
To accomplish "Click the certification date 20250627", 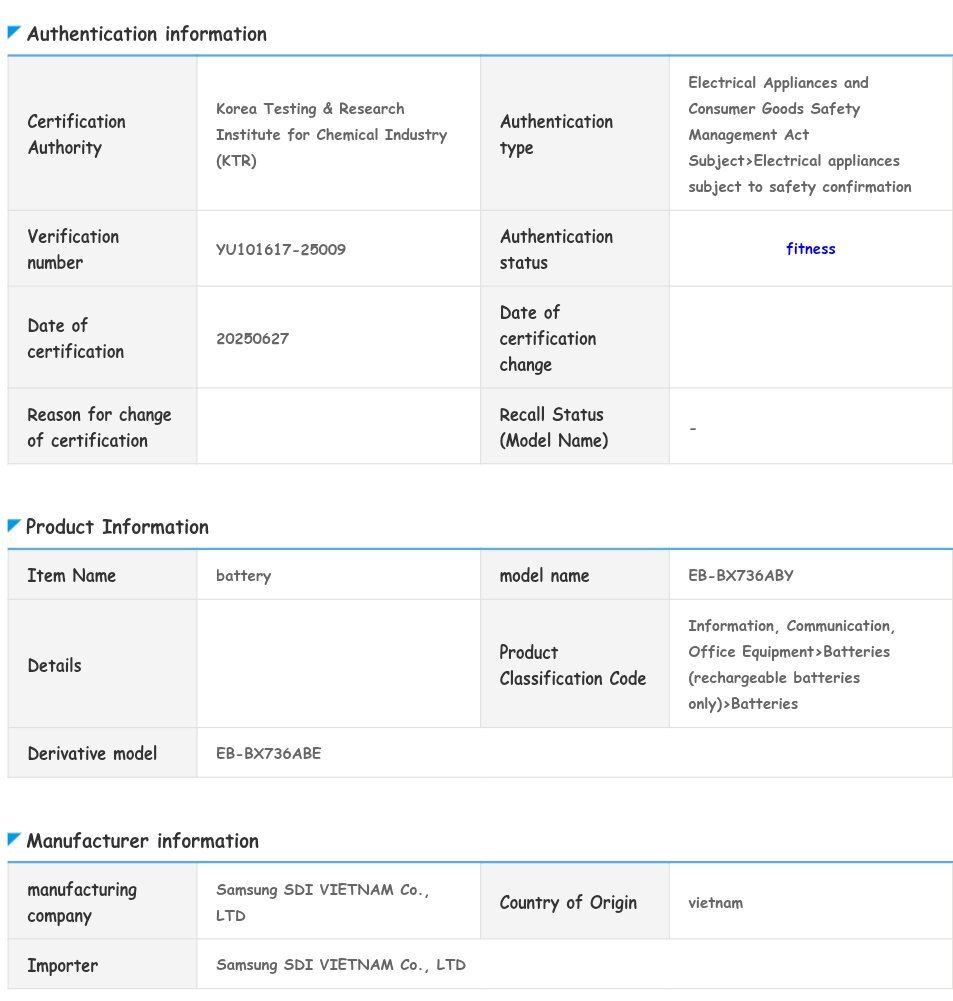I will point(252,338).
